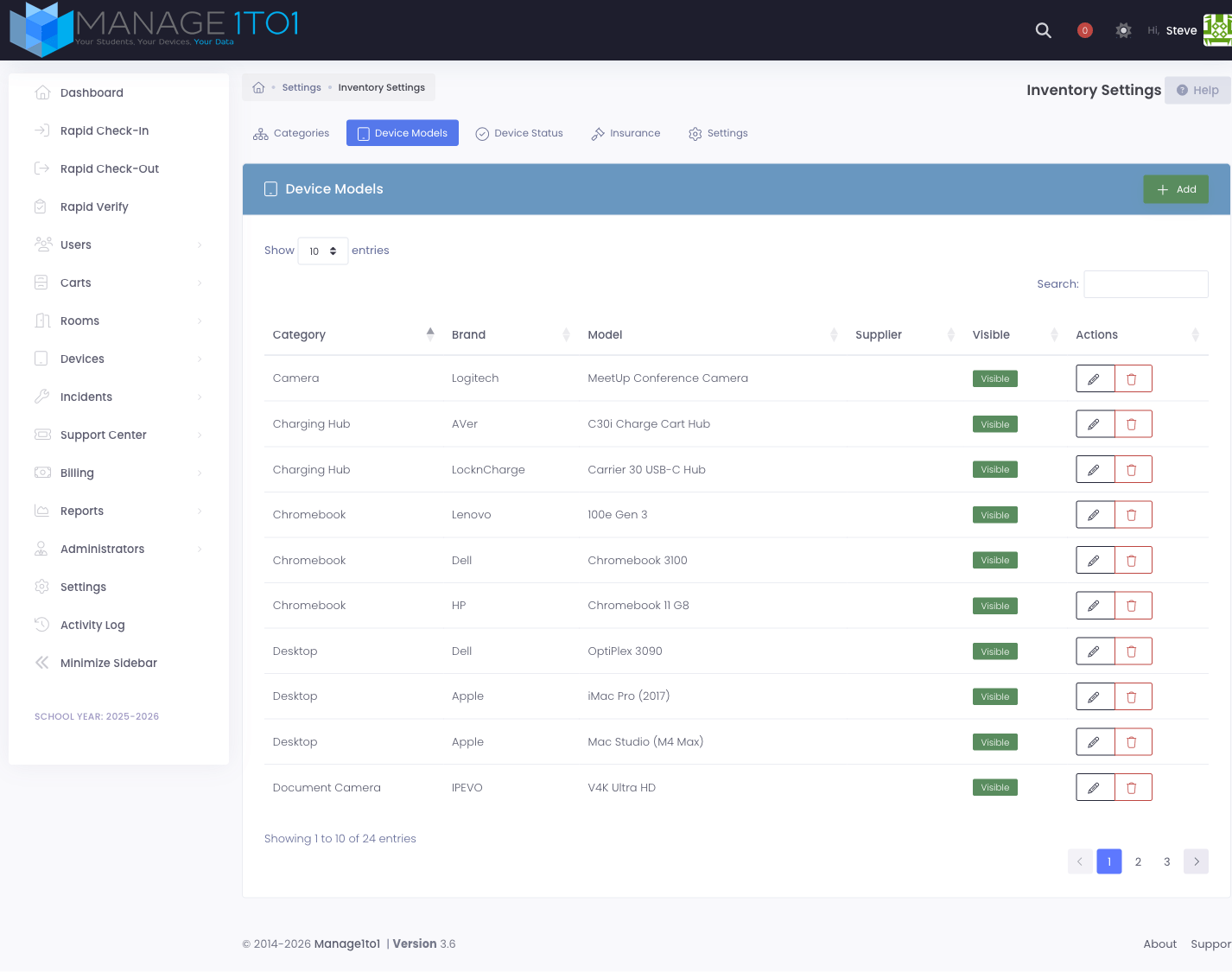Expand the Reports sidebar menu

[118, 511]
